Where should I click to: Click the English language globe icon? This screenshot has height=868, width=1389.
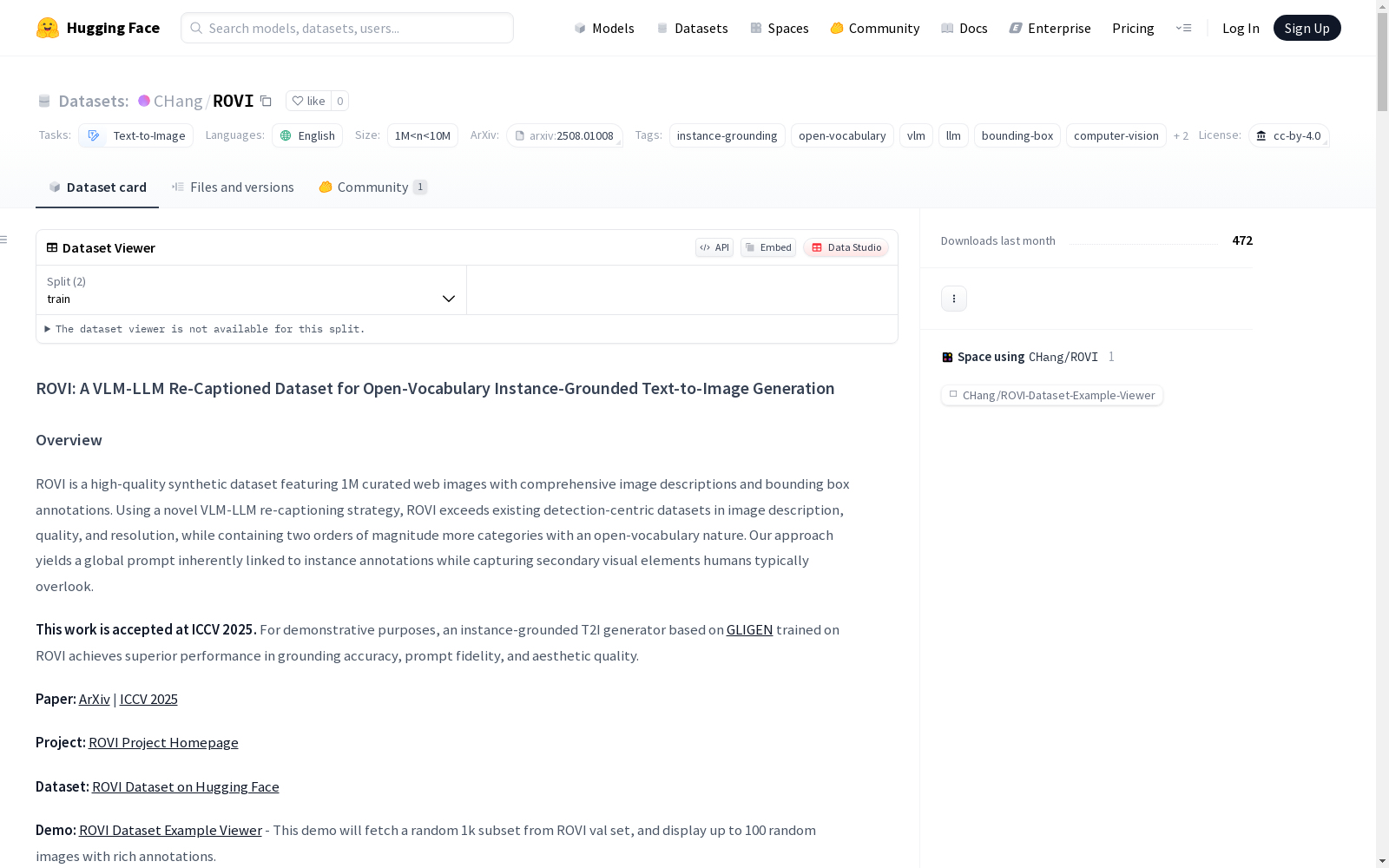point(286,135)
